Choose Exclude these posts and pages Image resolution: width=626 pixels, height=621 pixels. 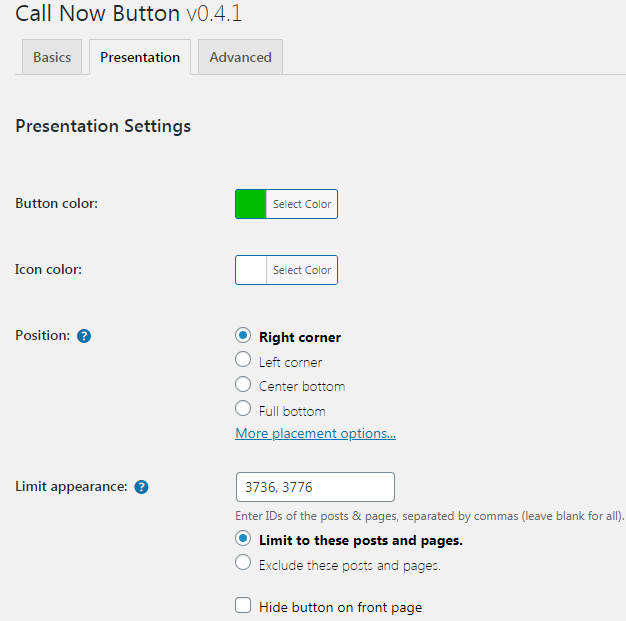coord(243,564)
